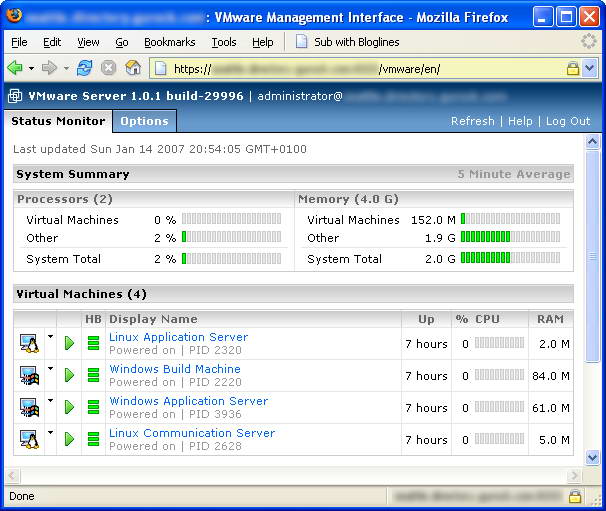Click Linux Application Server penguin icon
Viewport: 606px width, 511px height.
point(29,343)
